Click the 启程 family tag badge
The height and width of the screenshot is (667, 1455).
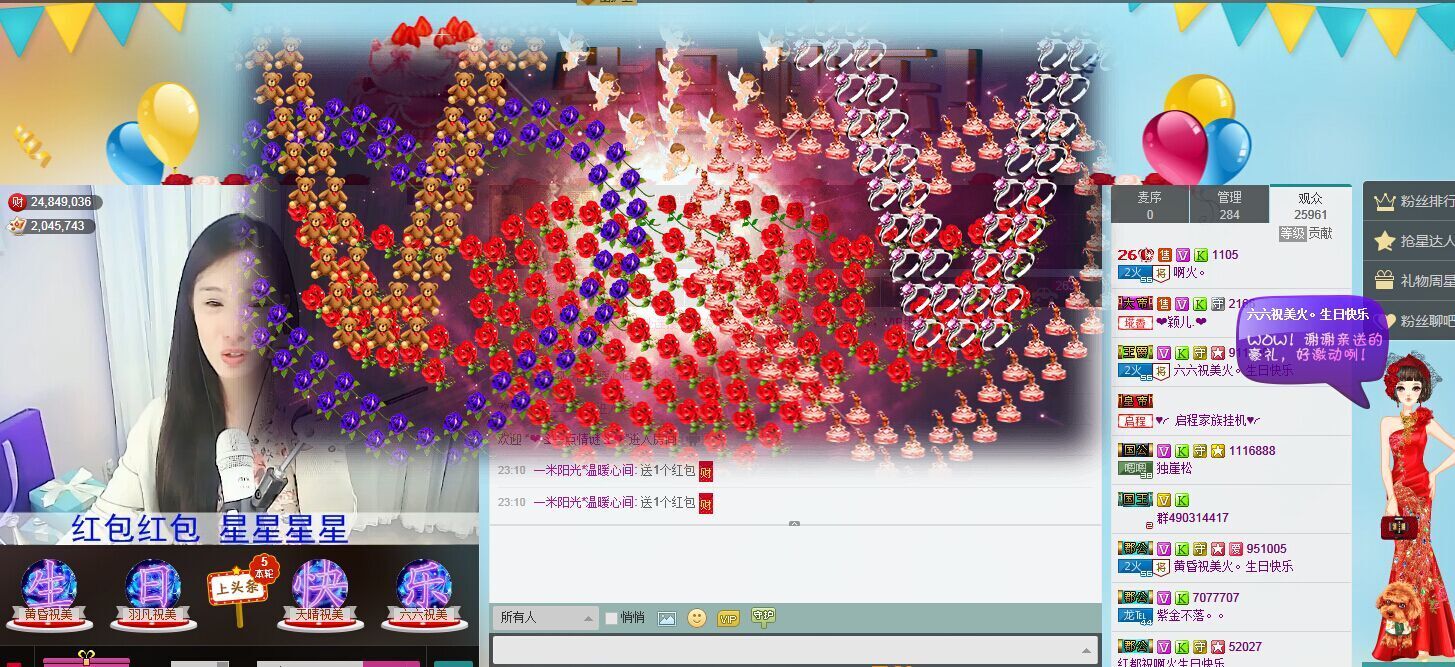click(x=1134, y=421)
